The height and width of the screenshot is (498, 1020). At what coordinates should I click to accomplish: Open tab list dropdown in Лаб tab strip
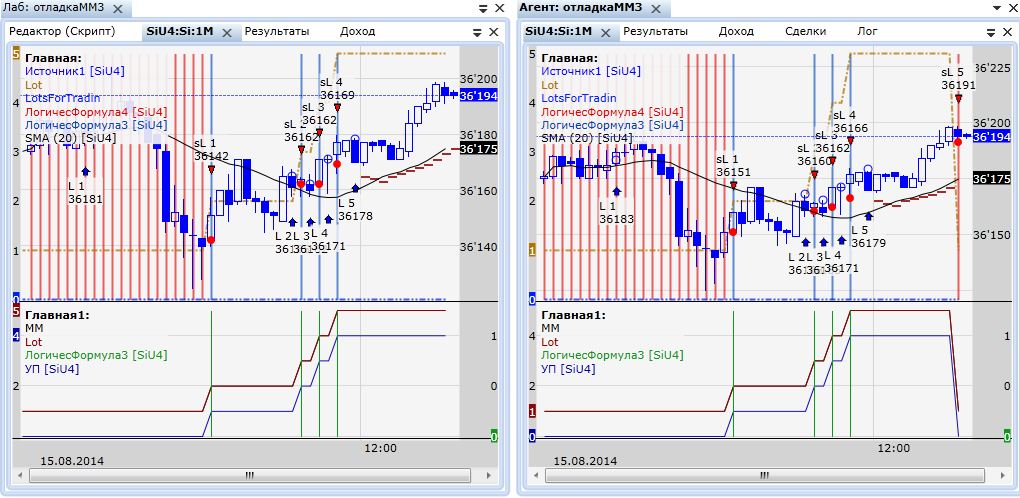tap(477, 32)
